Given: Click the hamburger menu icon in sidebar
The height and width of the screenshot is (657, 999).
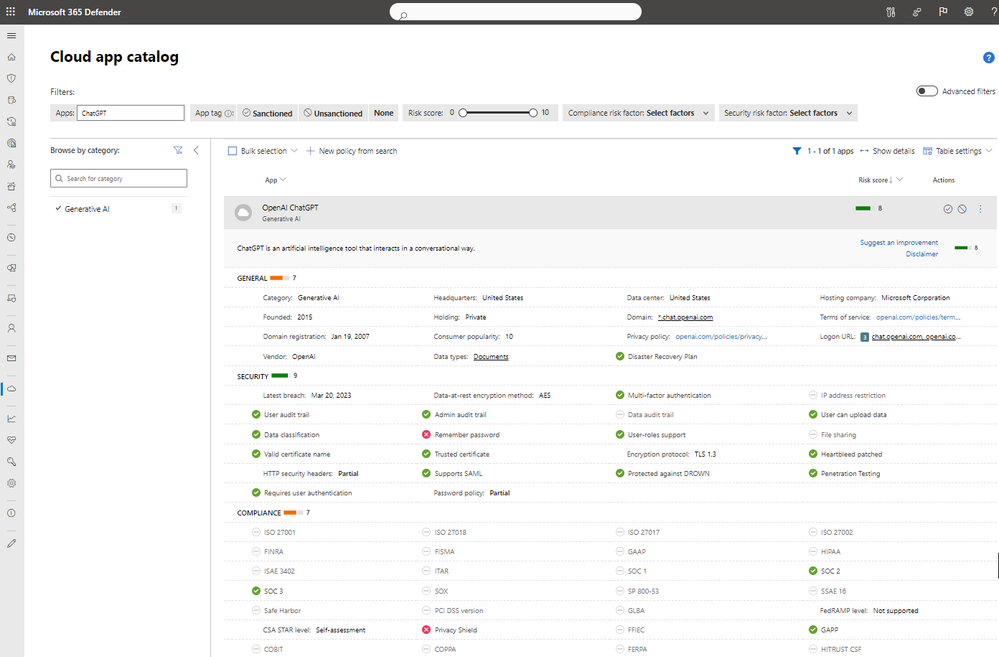Looking at the screenshot, I should tap(11, 36).
